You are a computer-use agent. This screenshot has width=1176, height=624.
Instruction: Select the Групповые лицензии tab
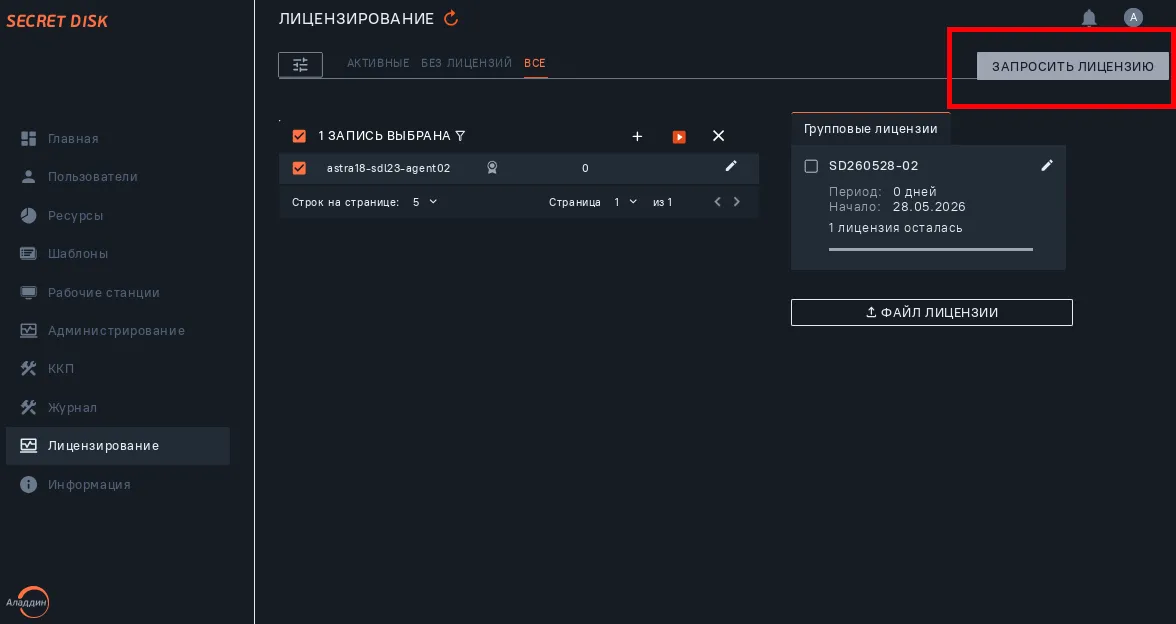pos(871,129)
